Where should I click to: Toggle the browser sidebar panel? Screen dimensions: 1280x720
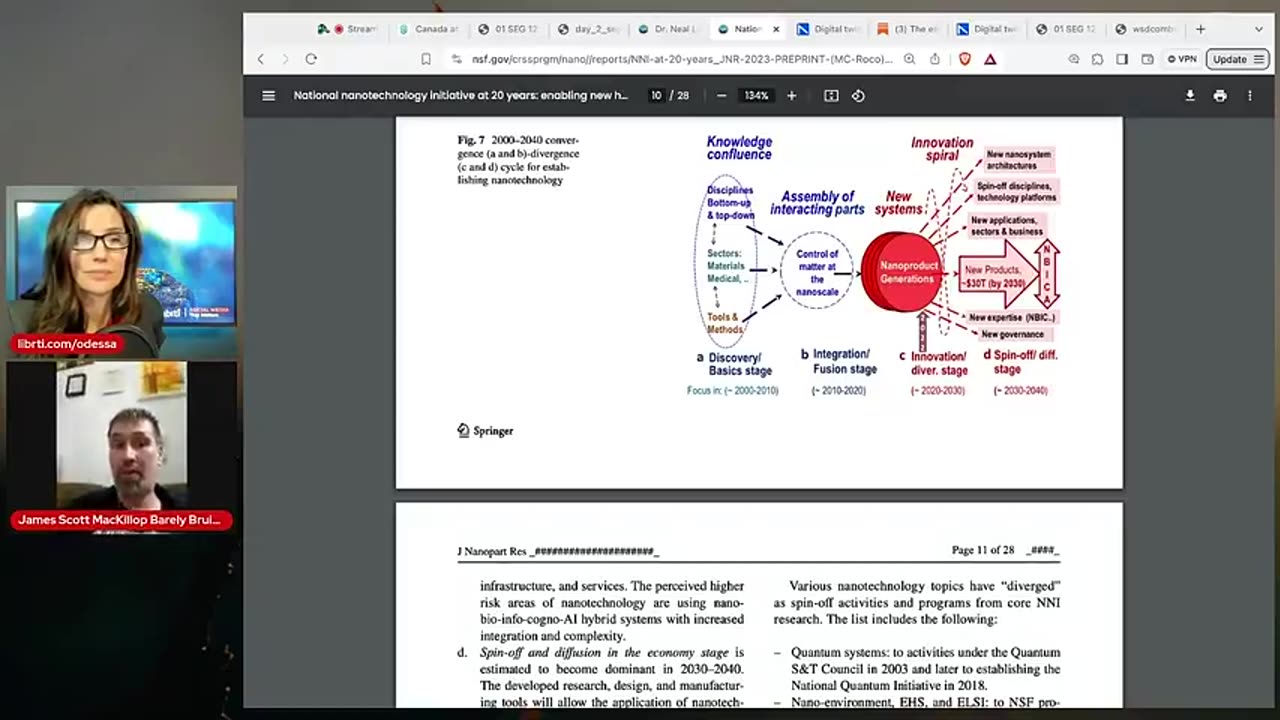[x=1122, y=59]
